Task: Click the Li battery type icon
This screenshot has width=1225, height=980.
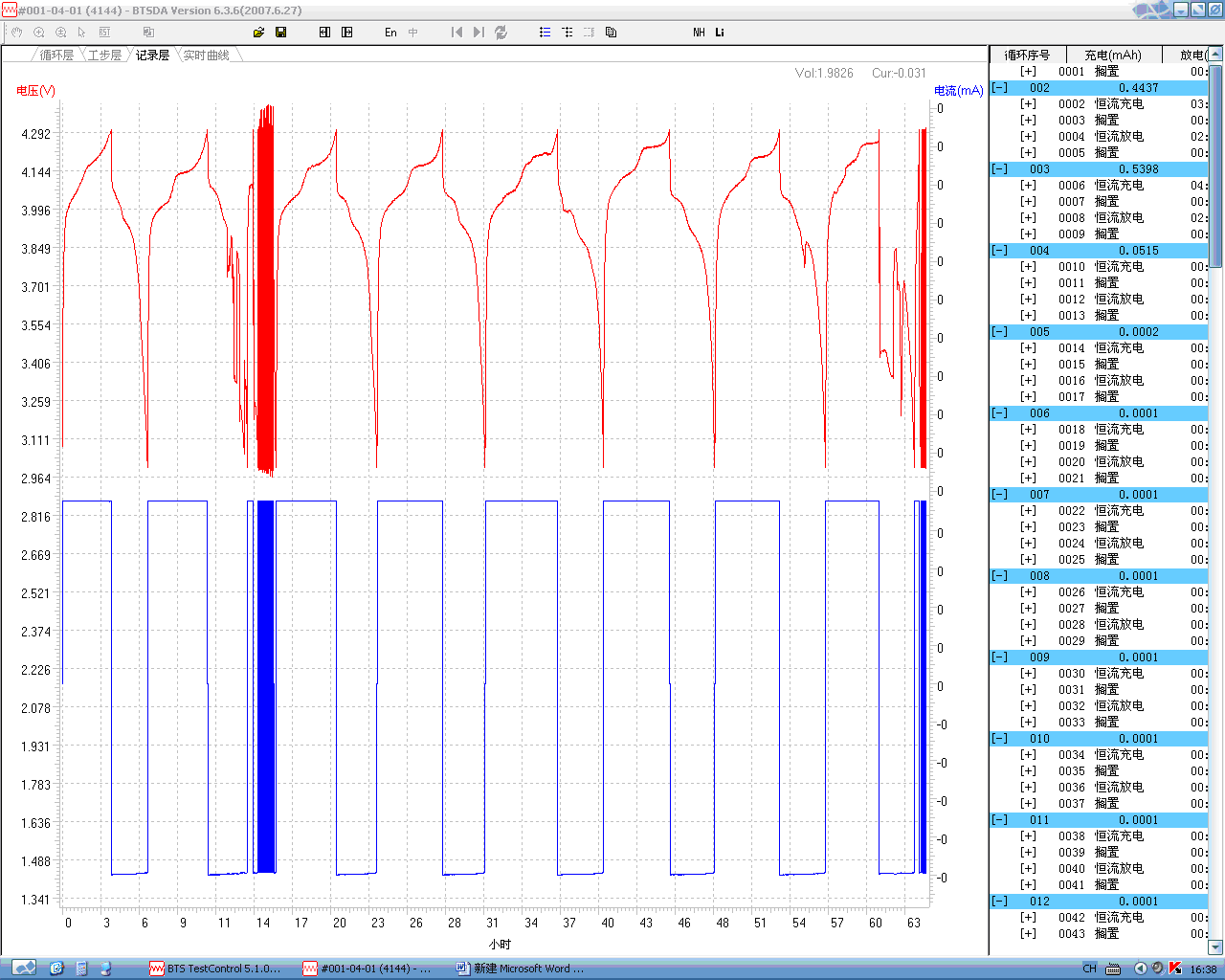Action: pos(720,33)
